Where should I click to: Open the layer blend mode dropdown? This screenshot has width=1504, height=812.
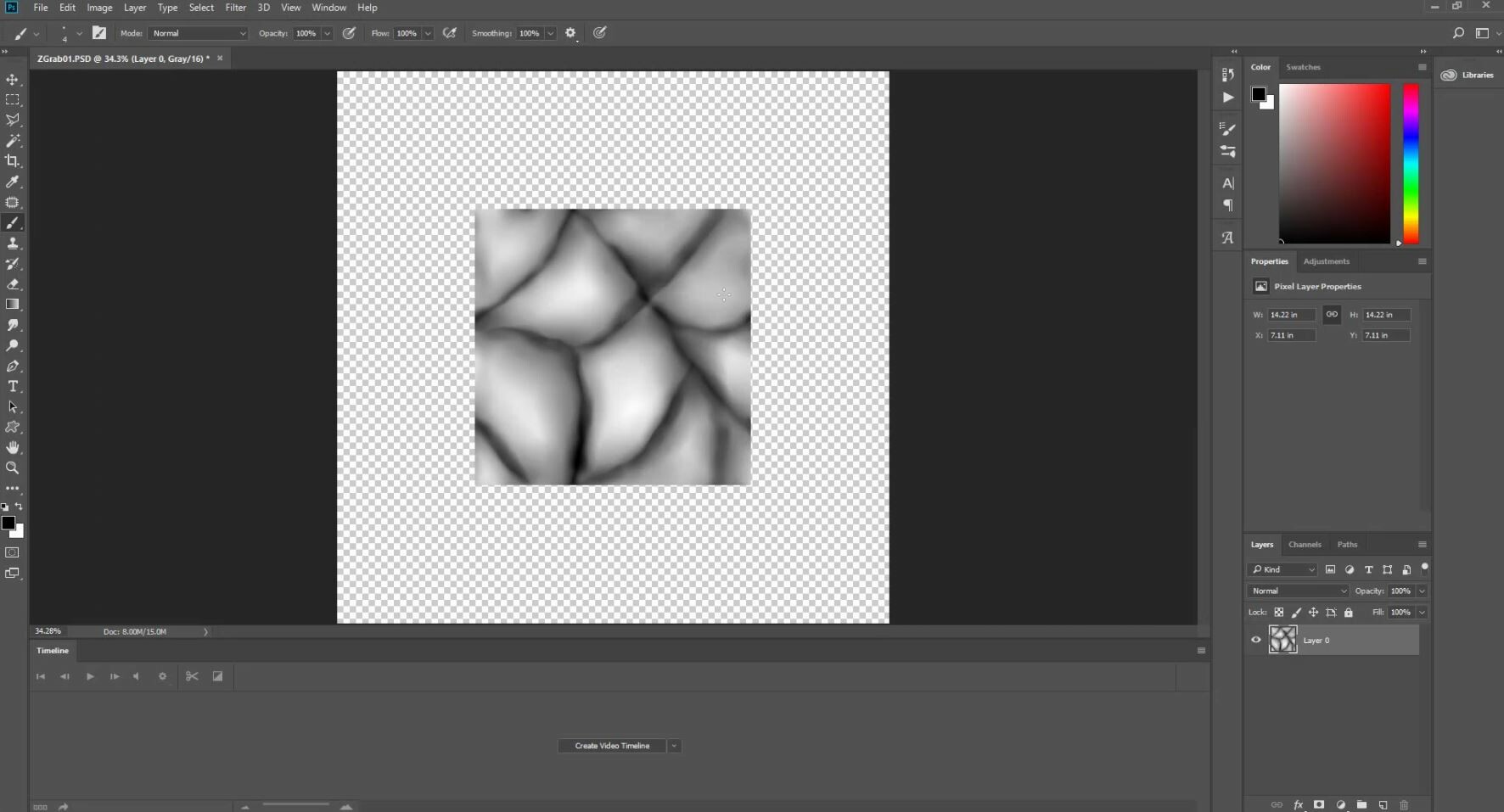(x=1298, y=591)
